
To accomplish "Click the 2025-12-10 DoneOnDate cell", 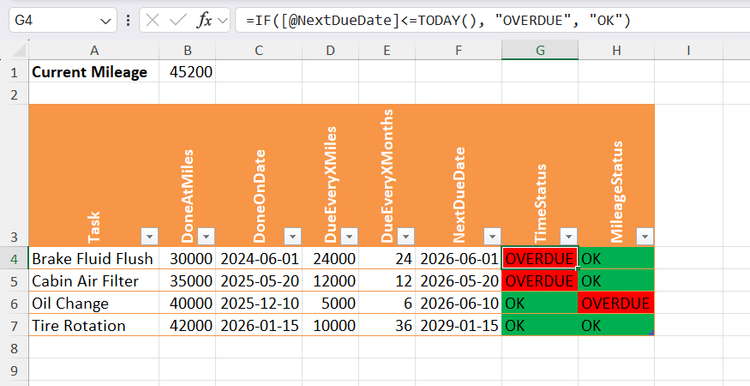I will (x=259, y=303).
